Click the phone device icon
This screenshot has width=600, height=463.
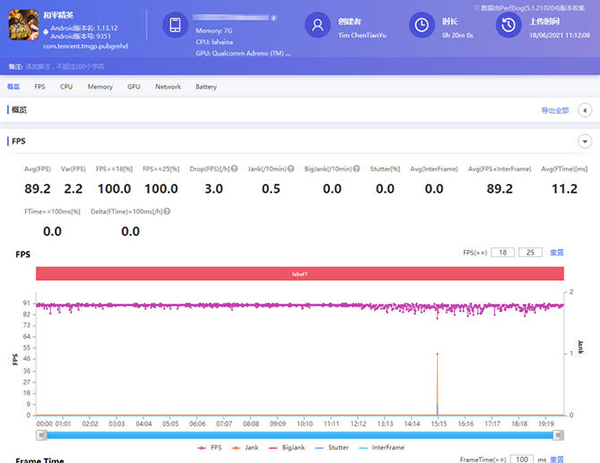pos(174,25)
